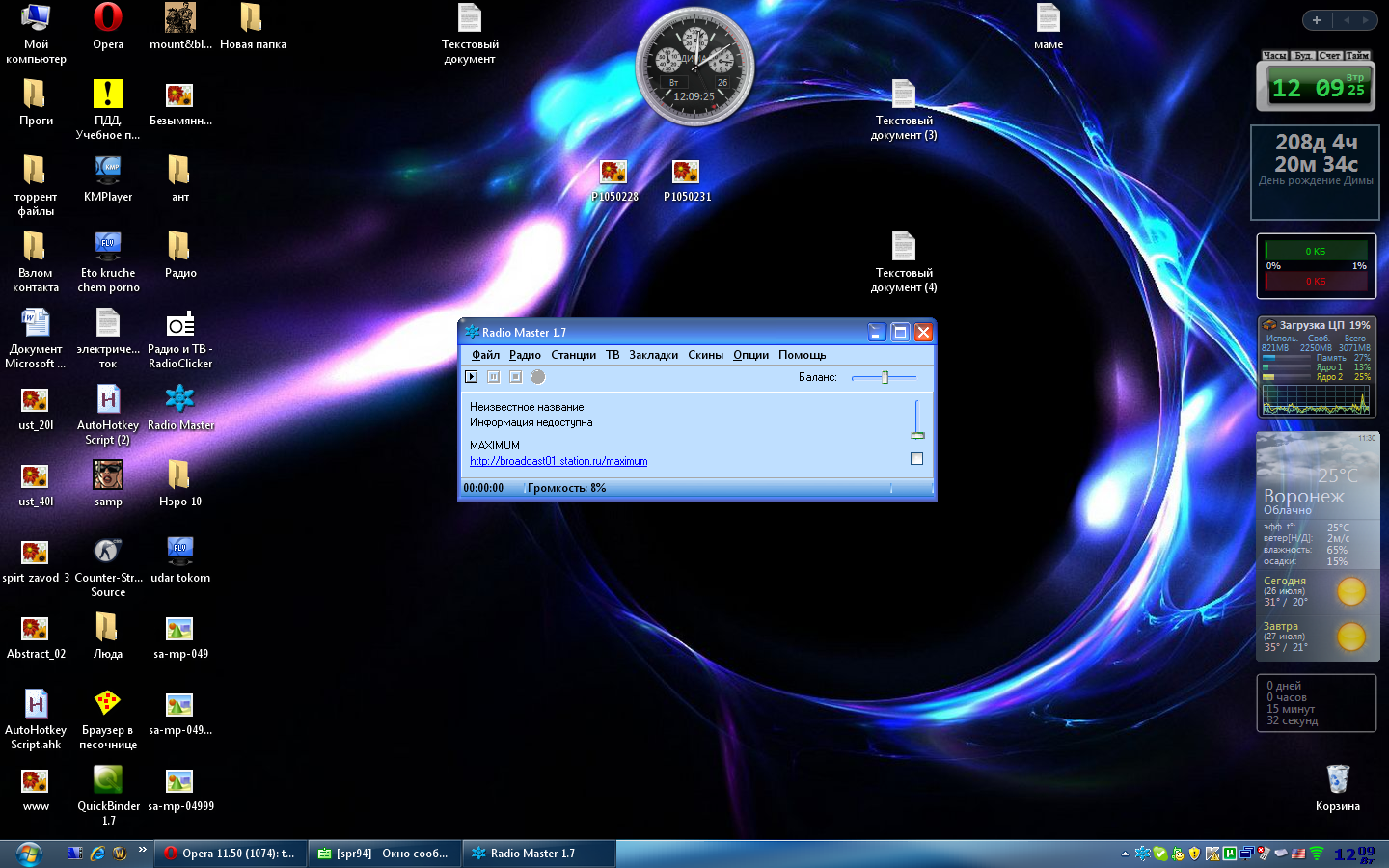Viewport: 1389px width, 868px height.
Task: Open the Eto kruche chem porno video file
Action: (x=108, y=263)
